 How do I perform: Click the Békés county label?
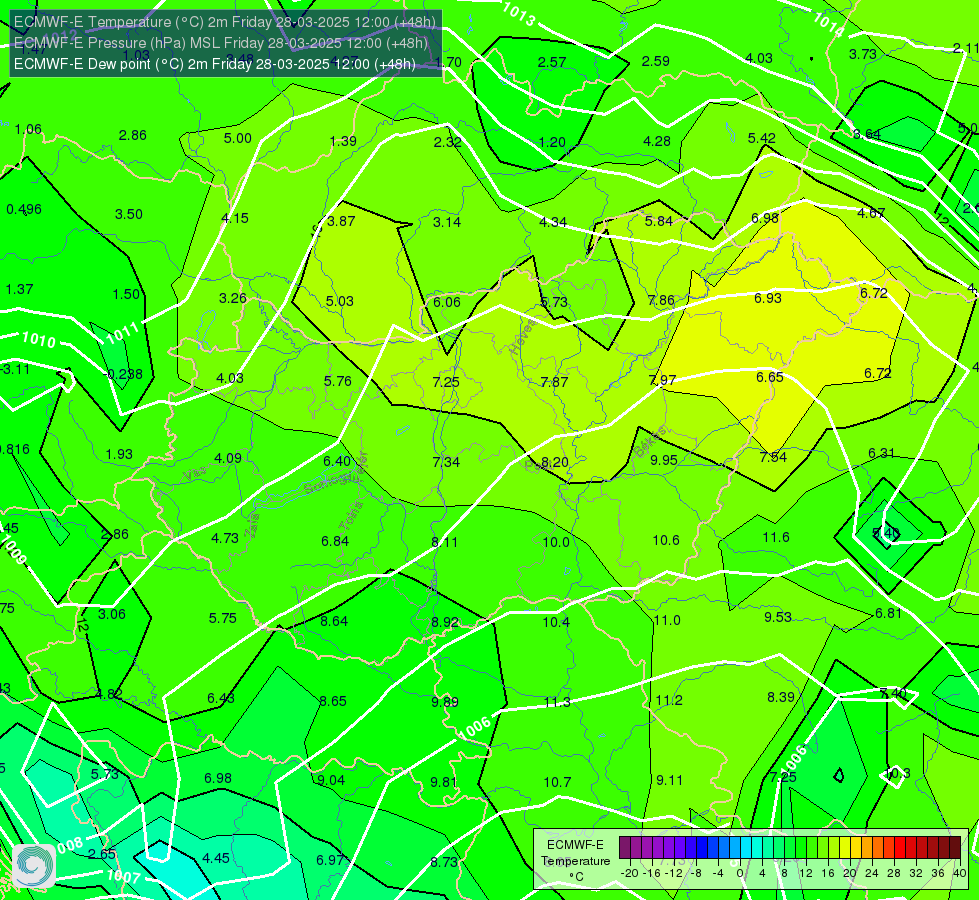pos(649,442)
